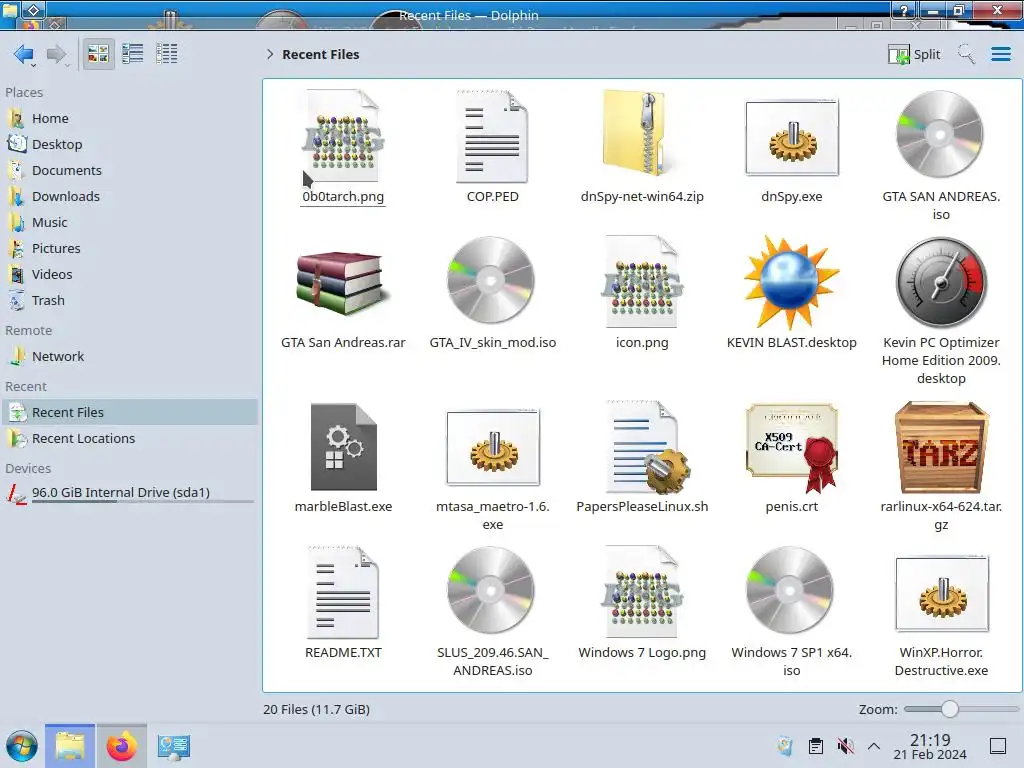Image resolution: width=1024 pixels, height=768 pixels.
Task: Open Network under Remote
Action: [130, 357]
